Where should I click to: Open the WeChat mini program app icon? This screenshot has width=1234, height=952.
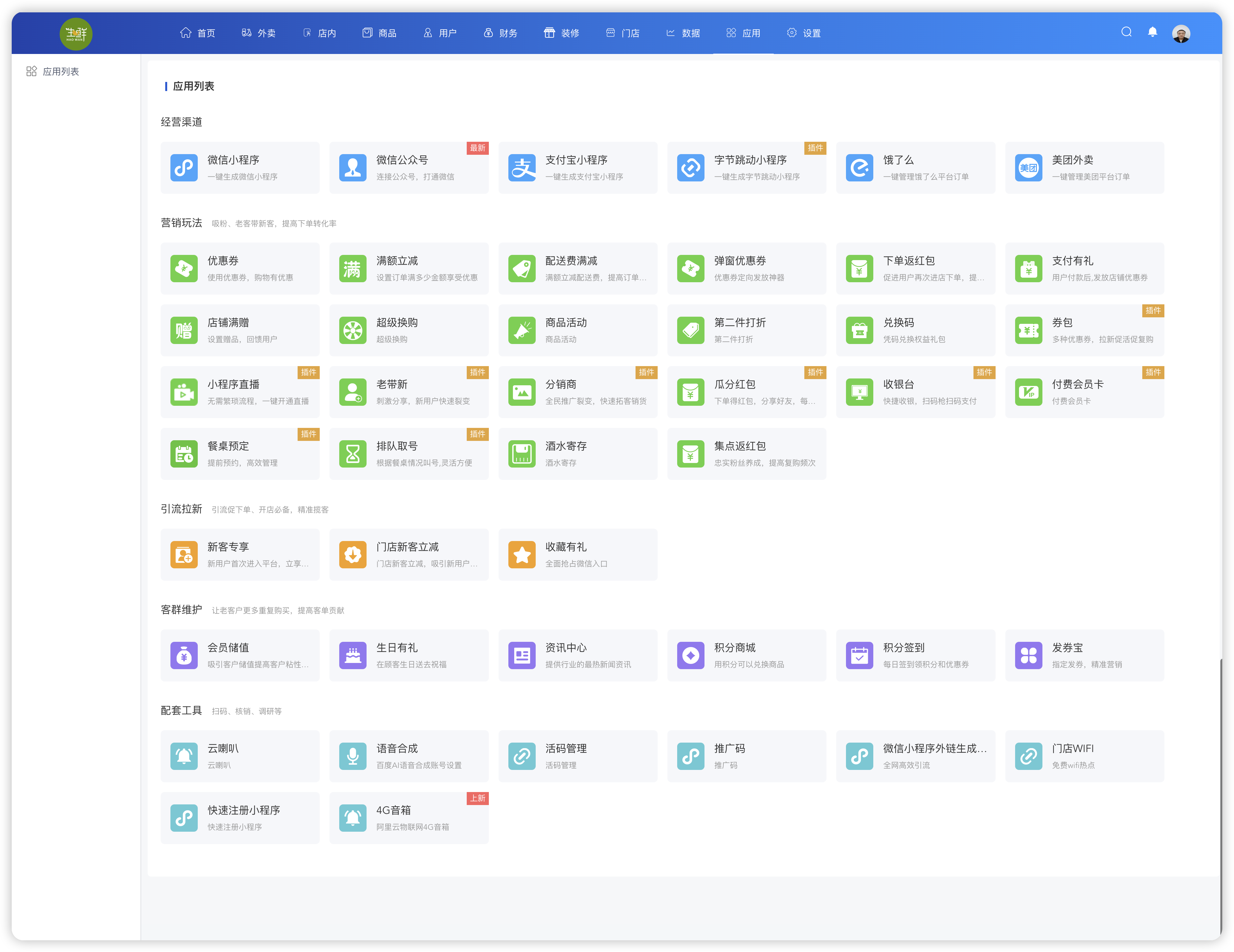coord(184,168)
